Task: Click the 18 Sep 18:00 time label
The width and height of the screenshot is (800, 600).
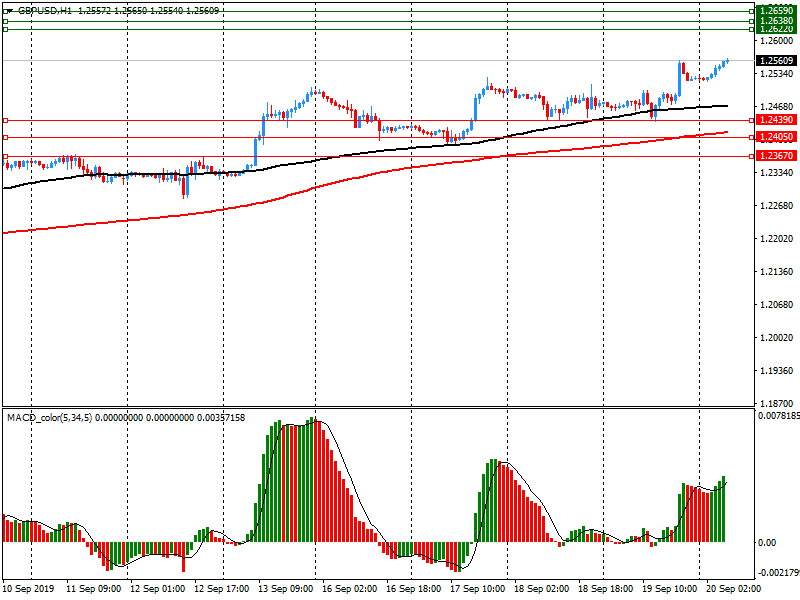Action: click(x=605, y=589)
